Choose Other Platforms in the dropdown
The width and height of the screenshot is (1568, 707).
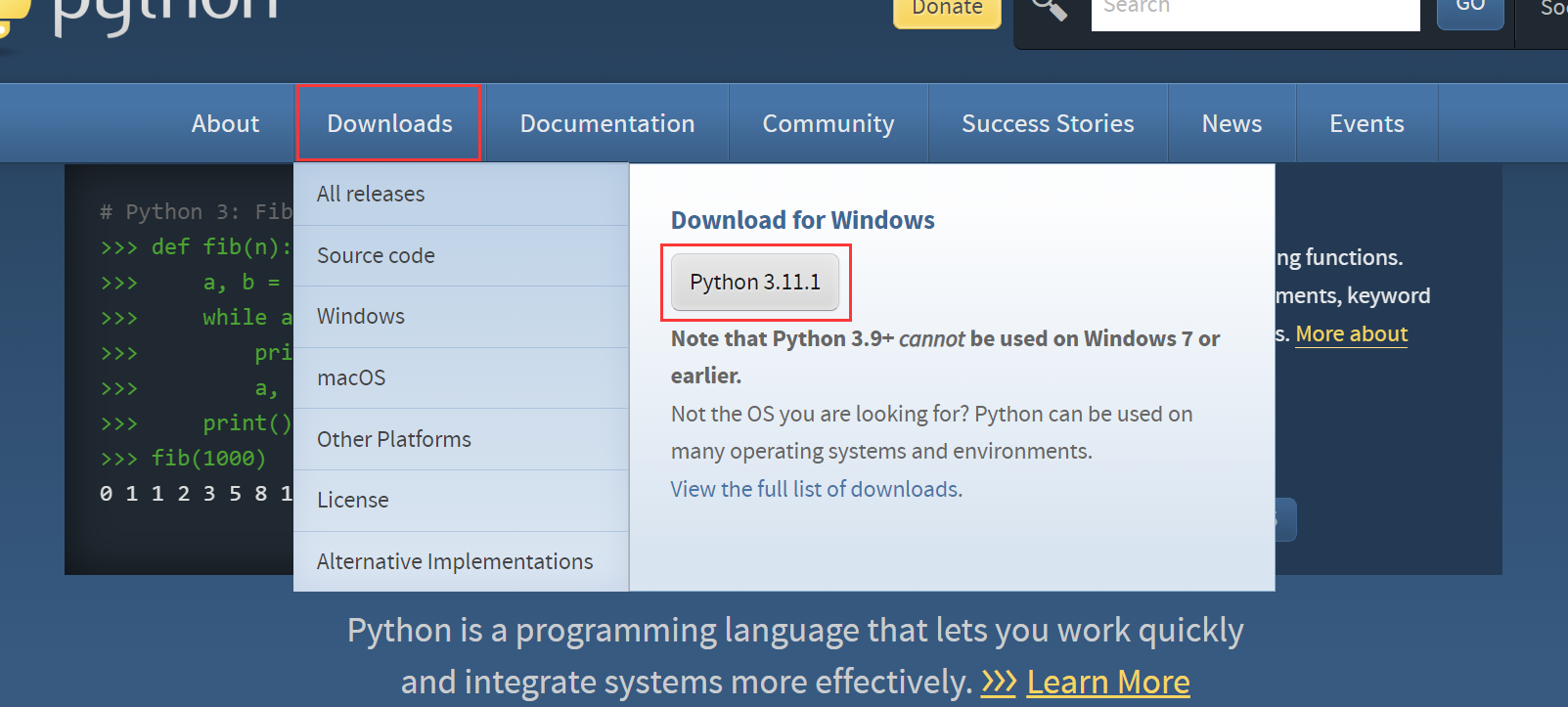click(x=461, y=439)
